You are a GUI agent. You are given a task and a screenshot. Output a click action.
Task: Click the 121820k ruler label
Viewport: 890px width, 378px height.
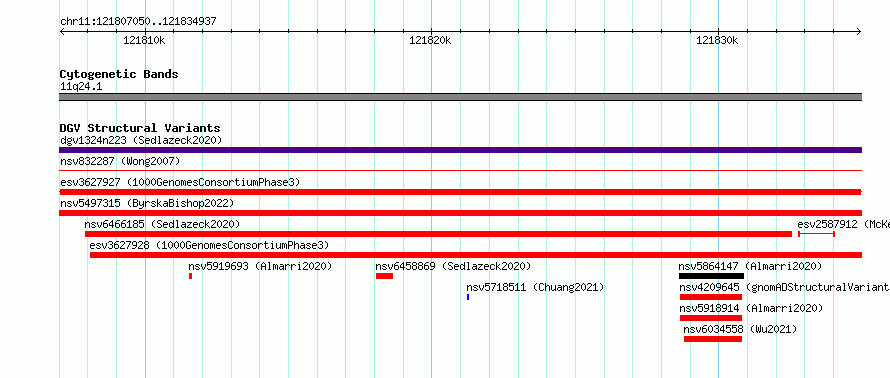(x=430, y=41)
